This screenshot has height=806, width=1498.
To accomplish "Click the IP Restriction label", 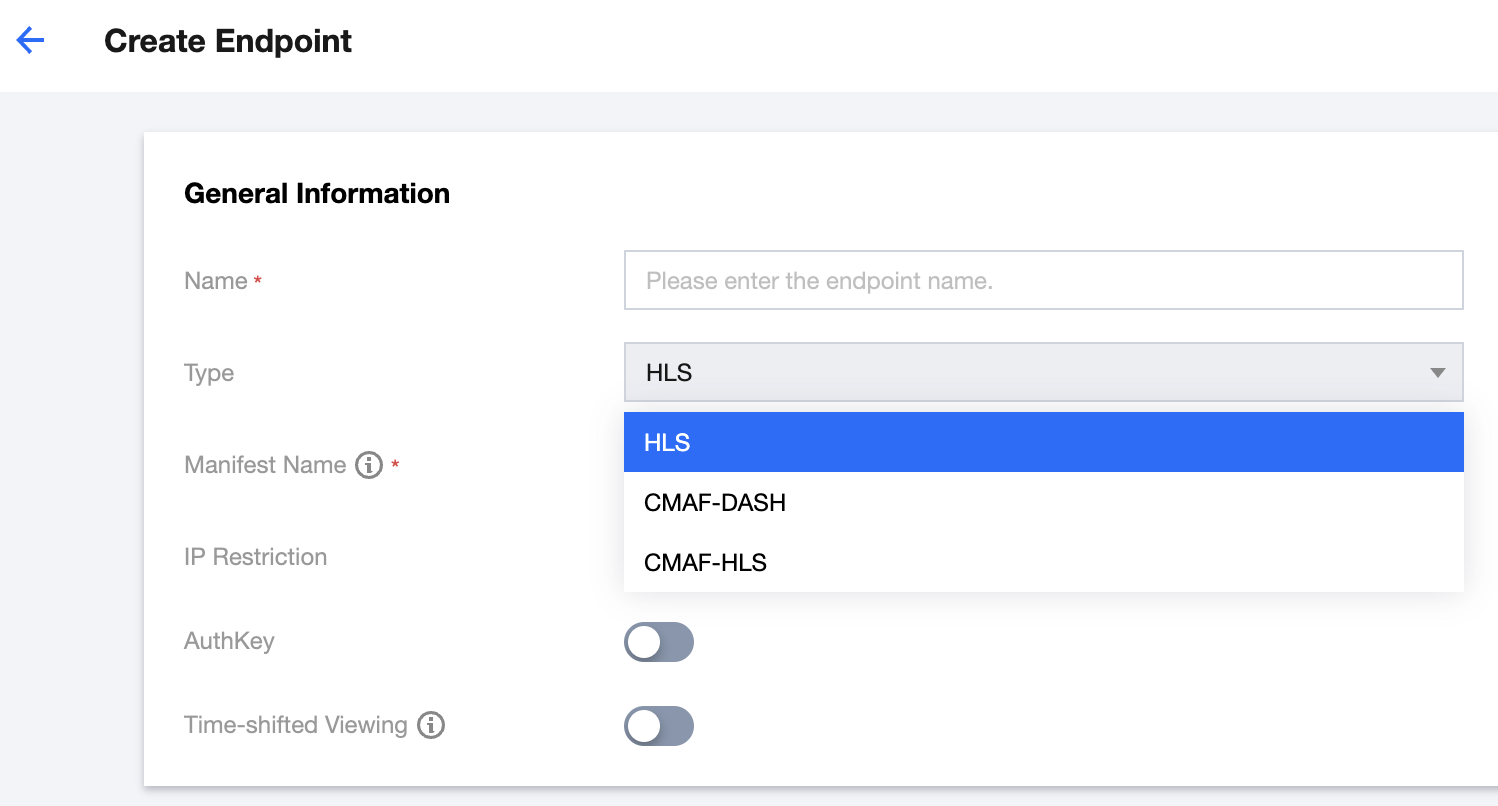I will click(x=255, y=557).
